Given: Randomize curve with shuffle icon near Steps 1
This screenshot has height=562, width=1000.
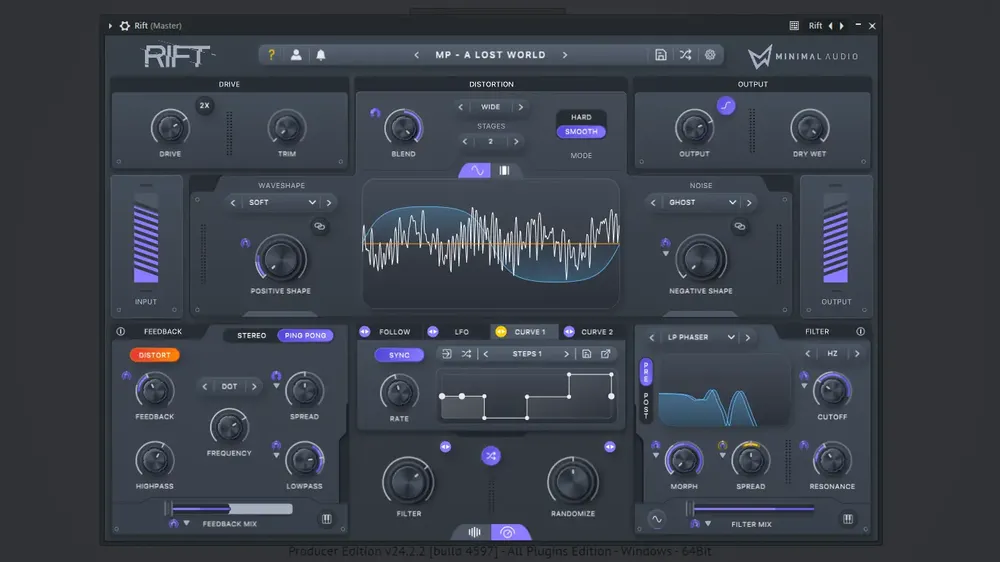Looking at the screenshot, I should pyautogui.click(x=466, y=354).
